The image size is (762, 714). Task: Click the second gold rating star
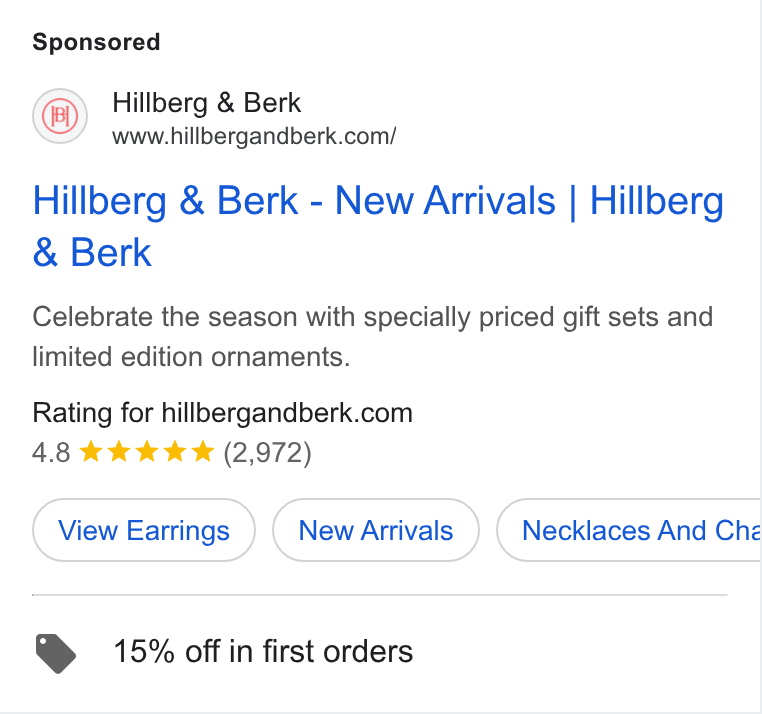click(x=119, y=452)
